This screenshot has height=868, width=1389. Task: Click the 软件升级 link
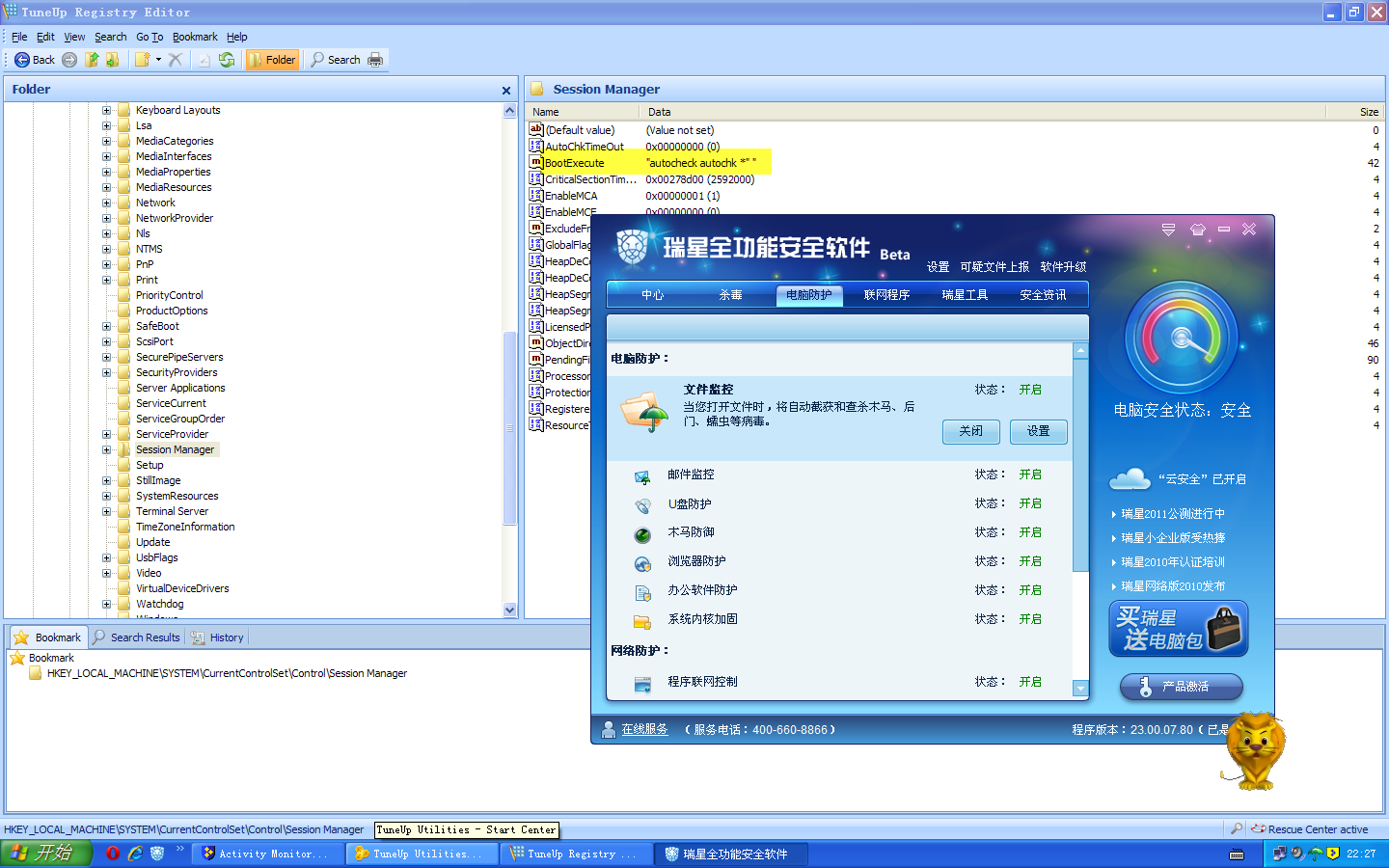[1063, 267]
